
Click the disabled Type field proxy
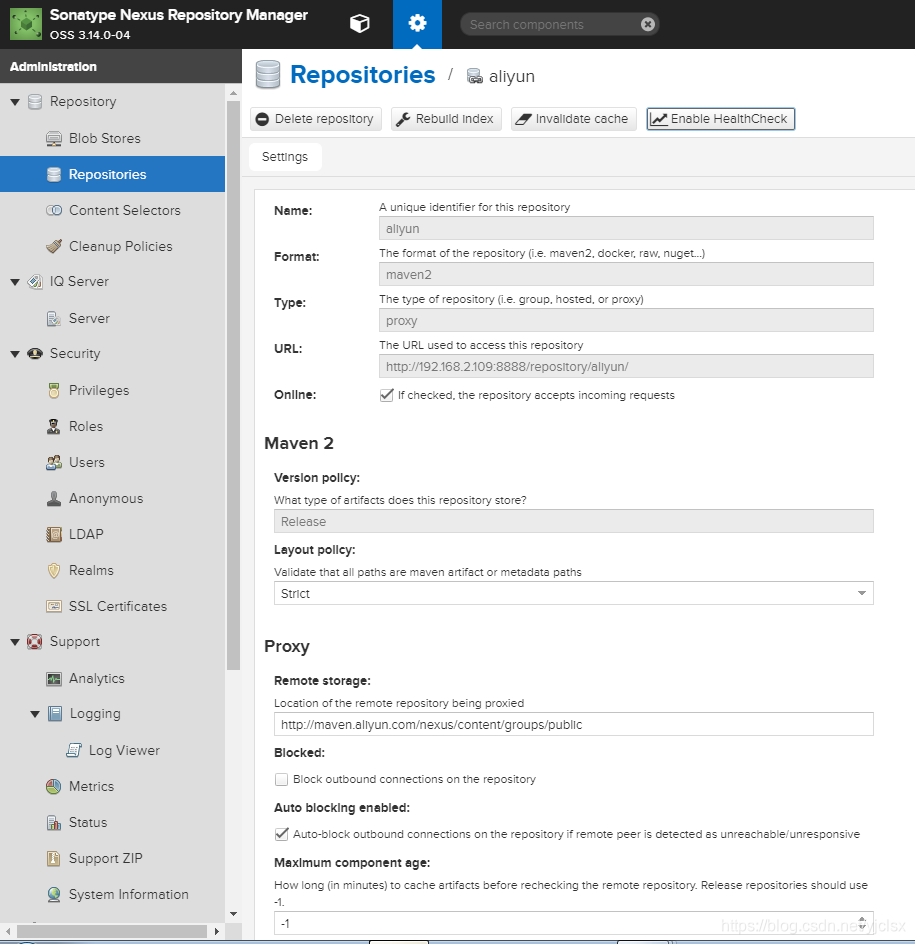click(626, 320)
